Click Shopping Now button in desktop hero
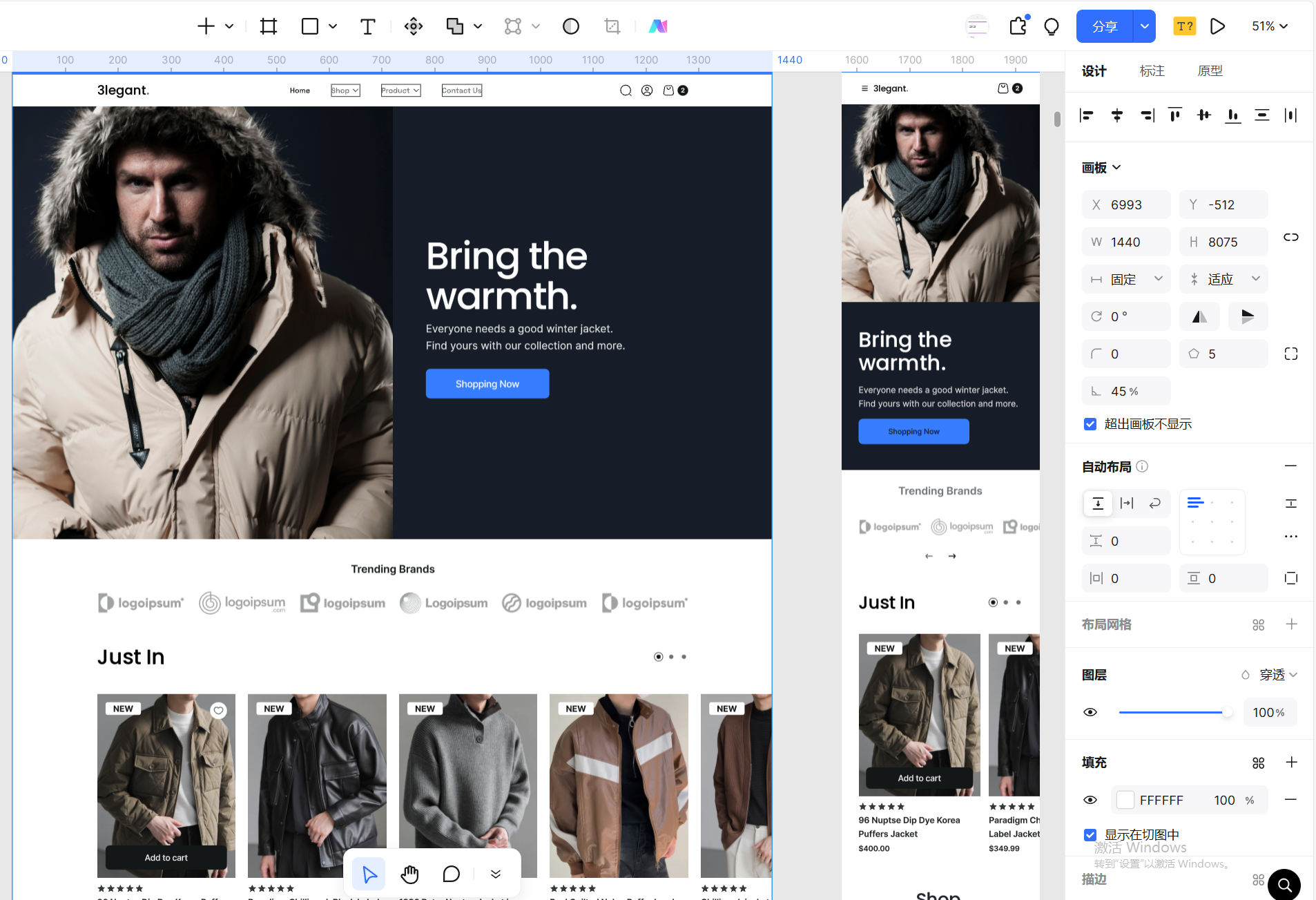 (487, 384)
